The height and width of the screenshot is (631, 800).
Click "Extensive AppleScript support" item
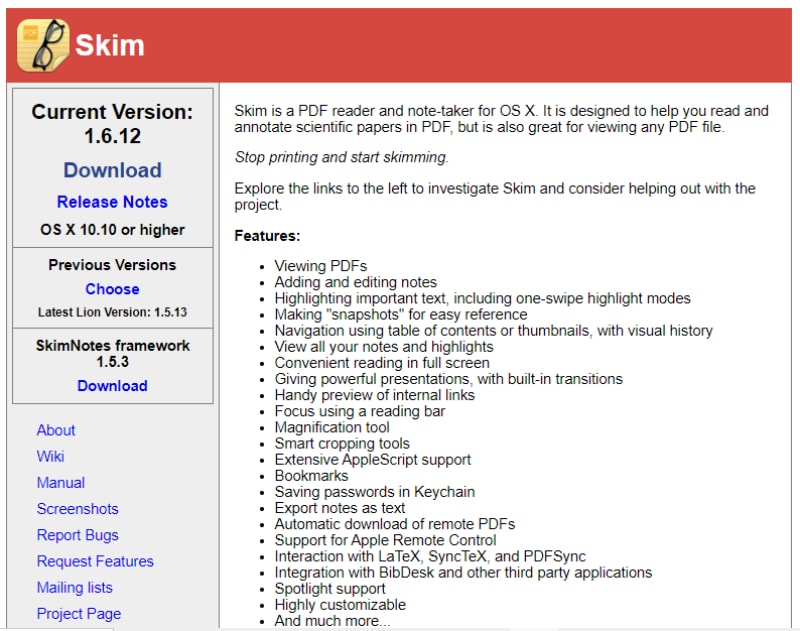click(x=373, y=460)
